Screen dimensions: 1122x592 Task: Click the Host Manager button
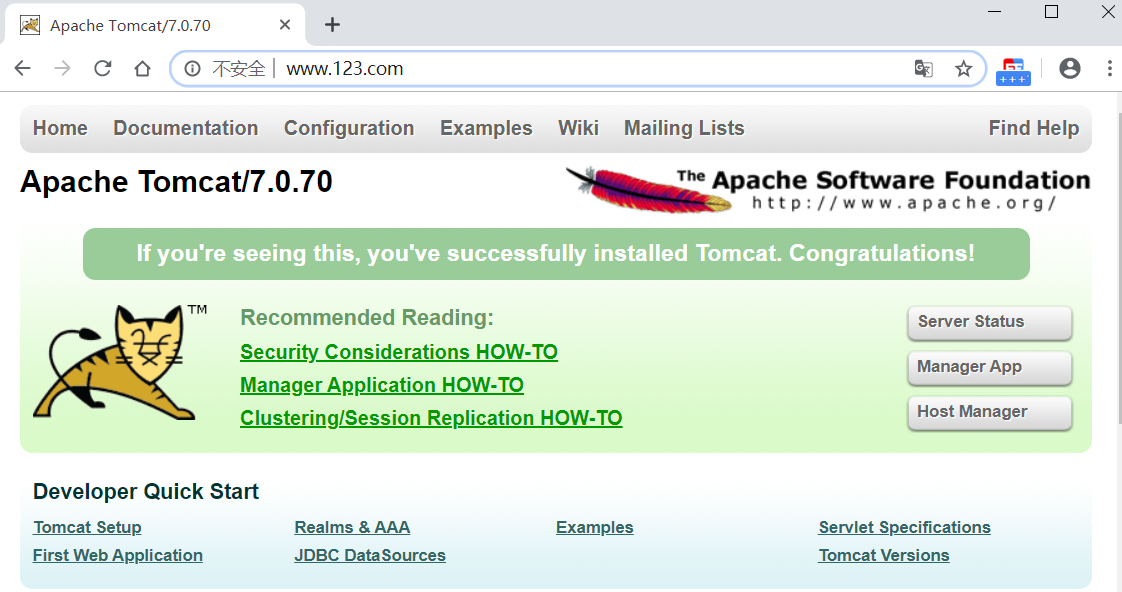tap(990, 413)
